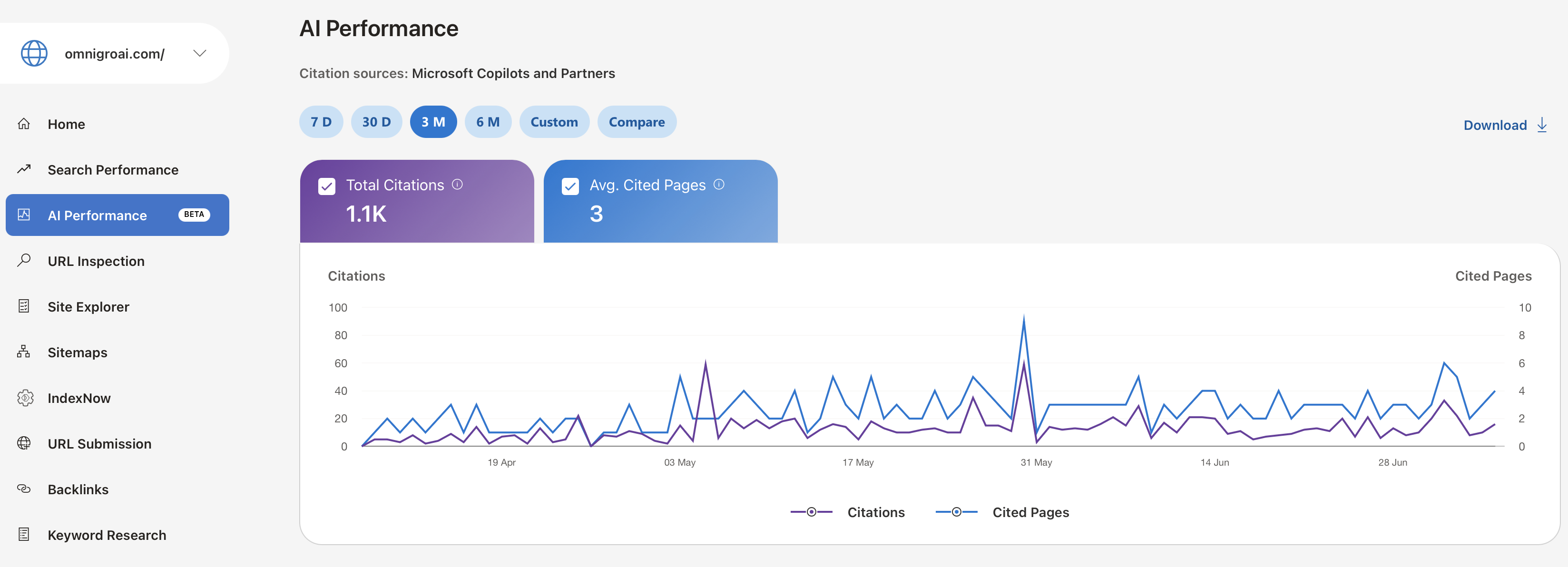Image resolution: width=1568 pixels, height=567 pixels.
Task: Toggle the Cited Pages legend item
Action: click(1002, 512)
